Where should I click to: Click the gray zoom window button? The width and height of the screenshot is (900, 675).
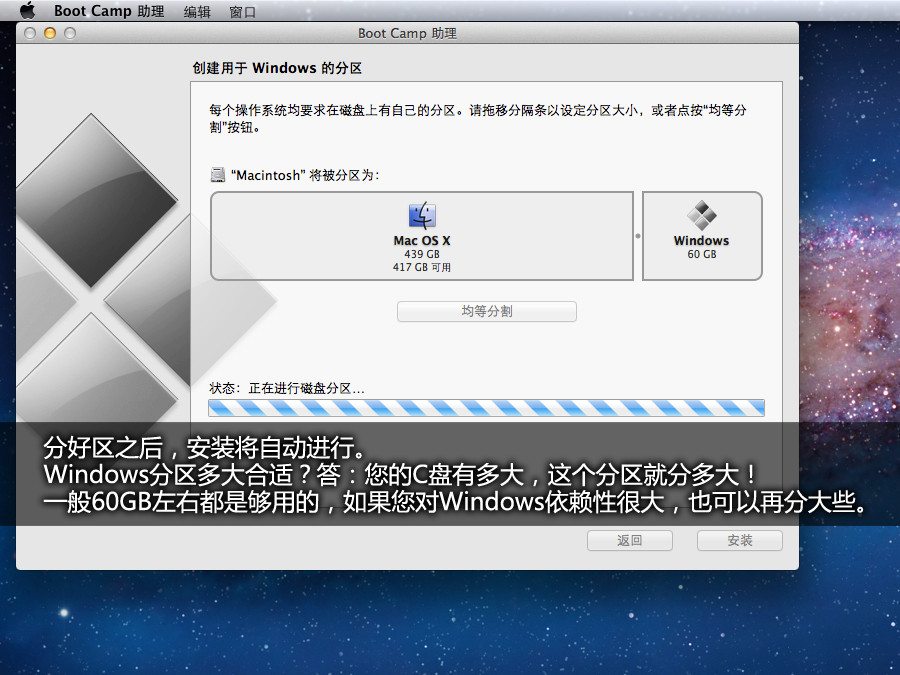pos(70,33)
